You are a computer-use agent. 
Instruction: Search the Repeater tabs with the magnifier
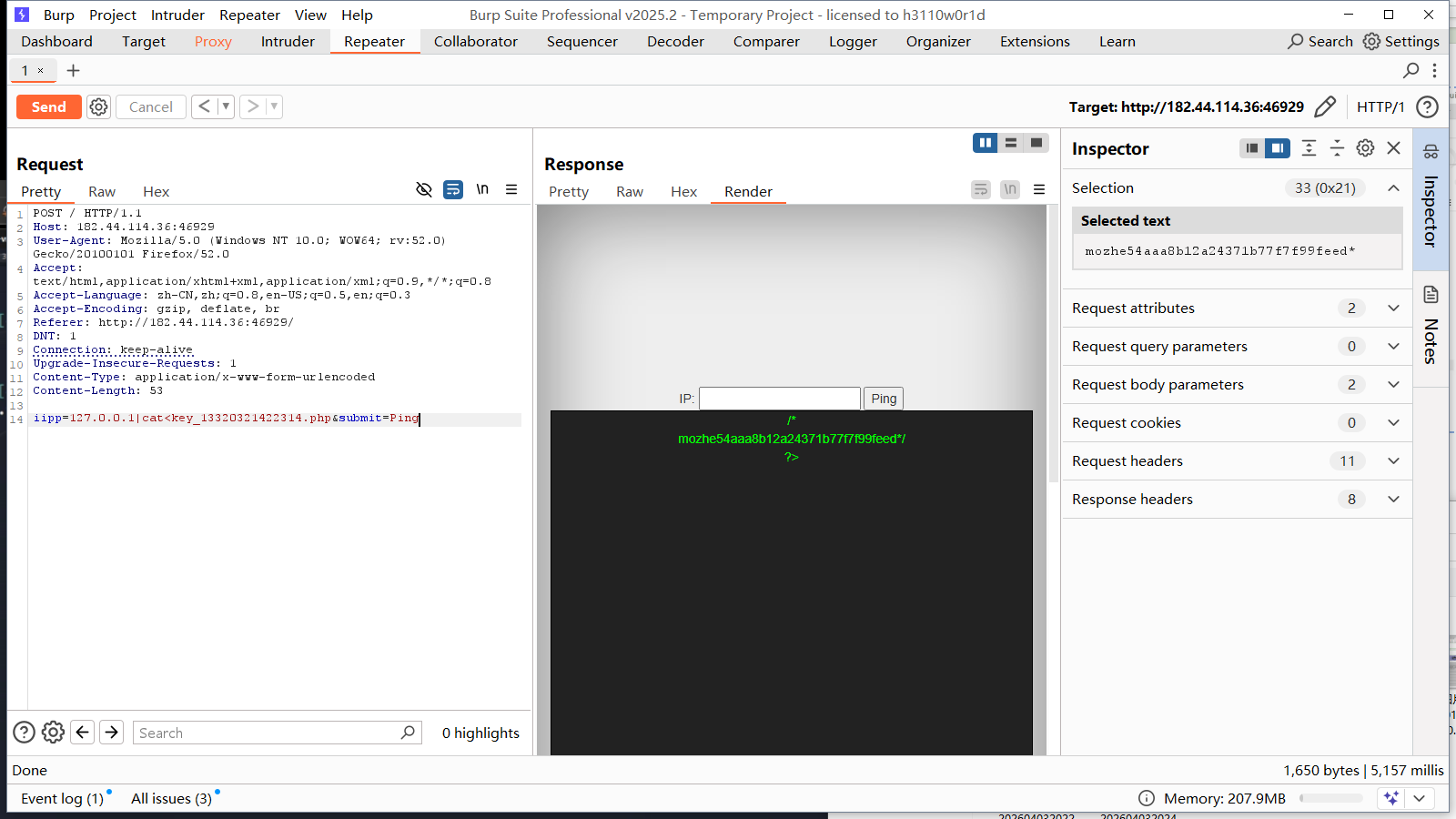click(x=1411, y=70)
